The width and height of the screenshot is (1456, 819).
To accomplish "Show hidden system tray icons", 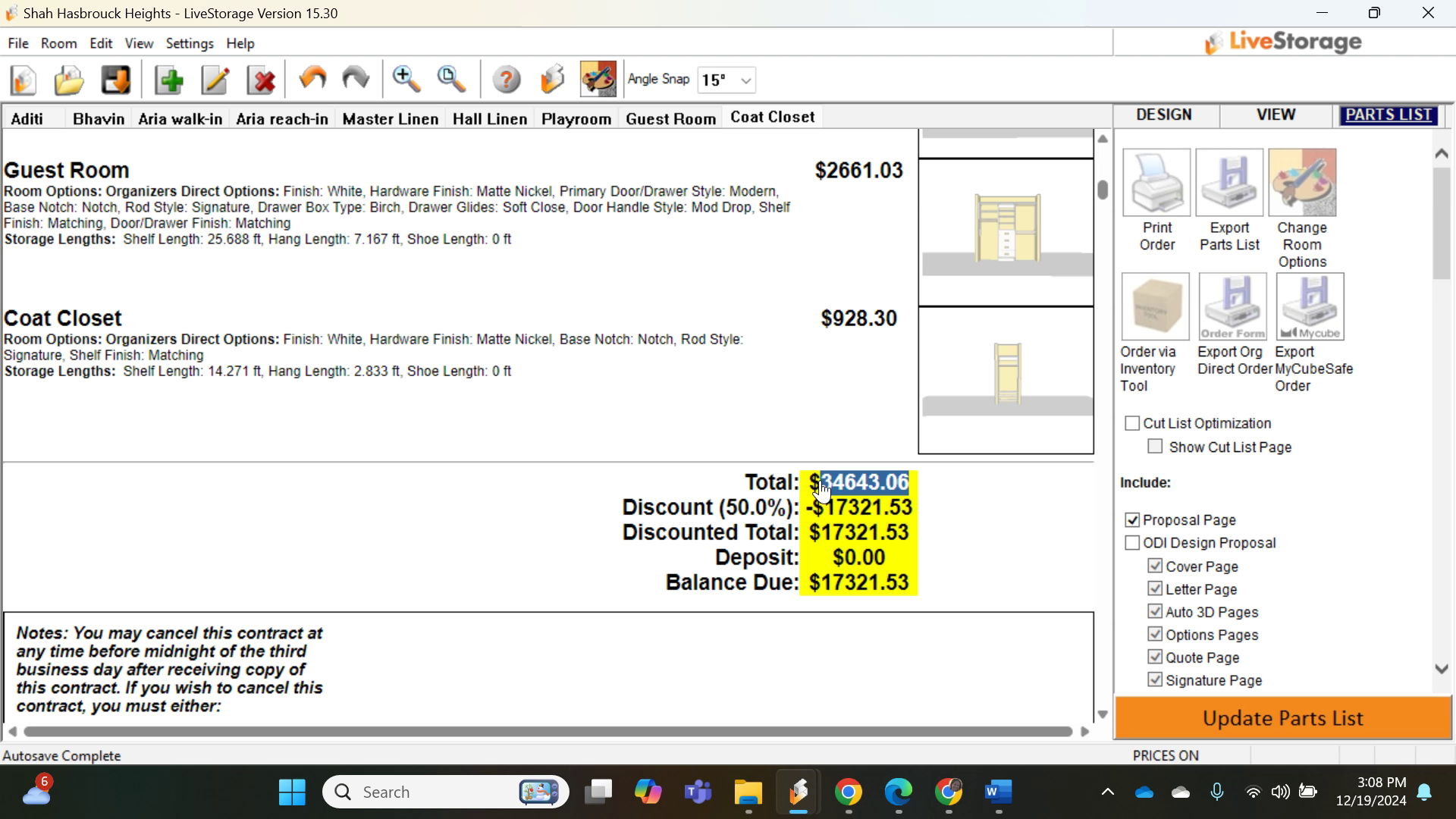I will tap(1107, 792).
